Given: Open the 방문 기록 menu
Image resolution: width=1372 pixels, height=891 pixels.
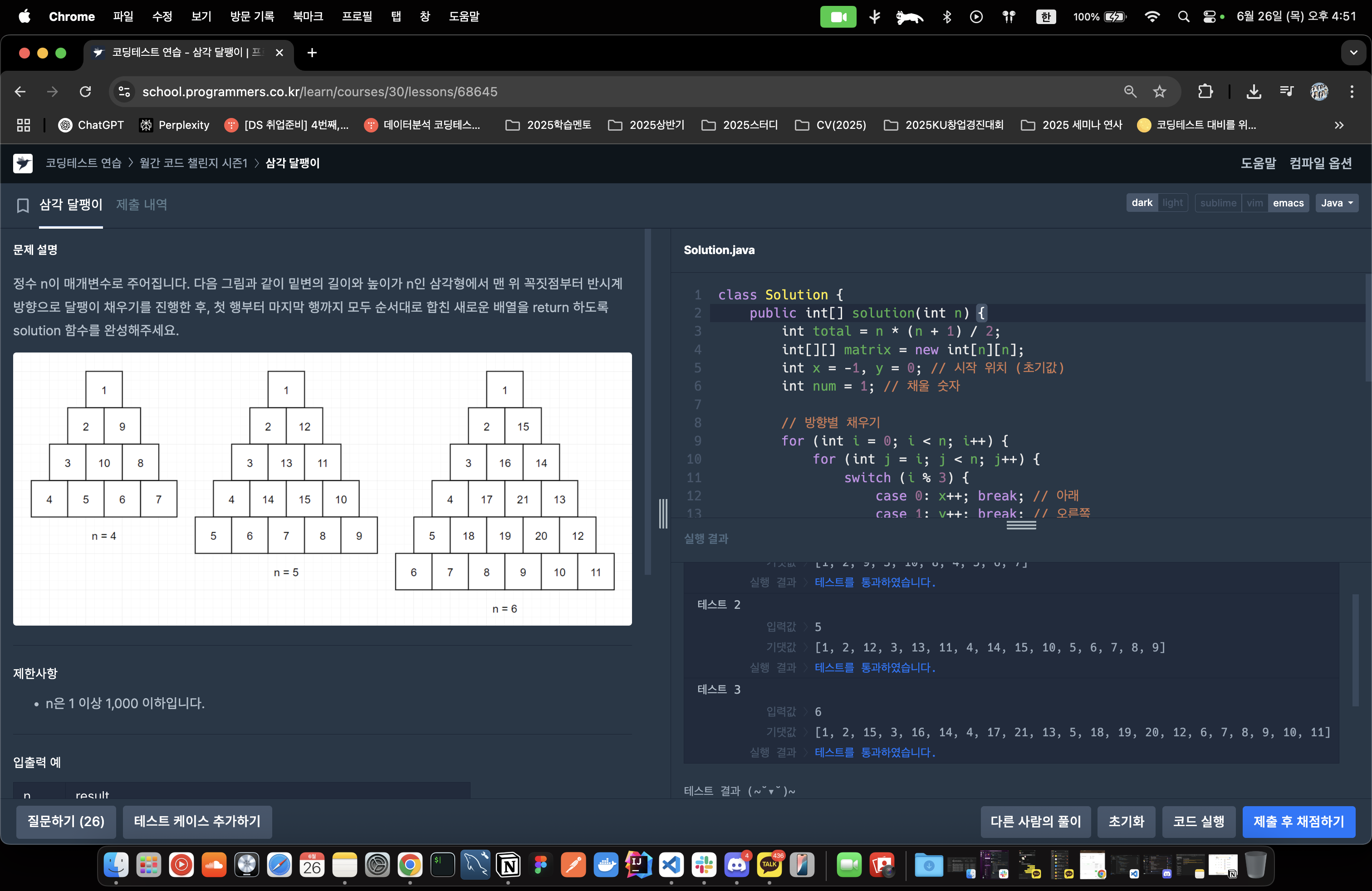Looking at the screenshot, I should 252,17.
